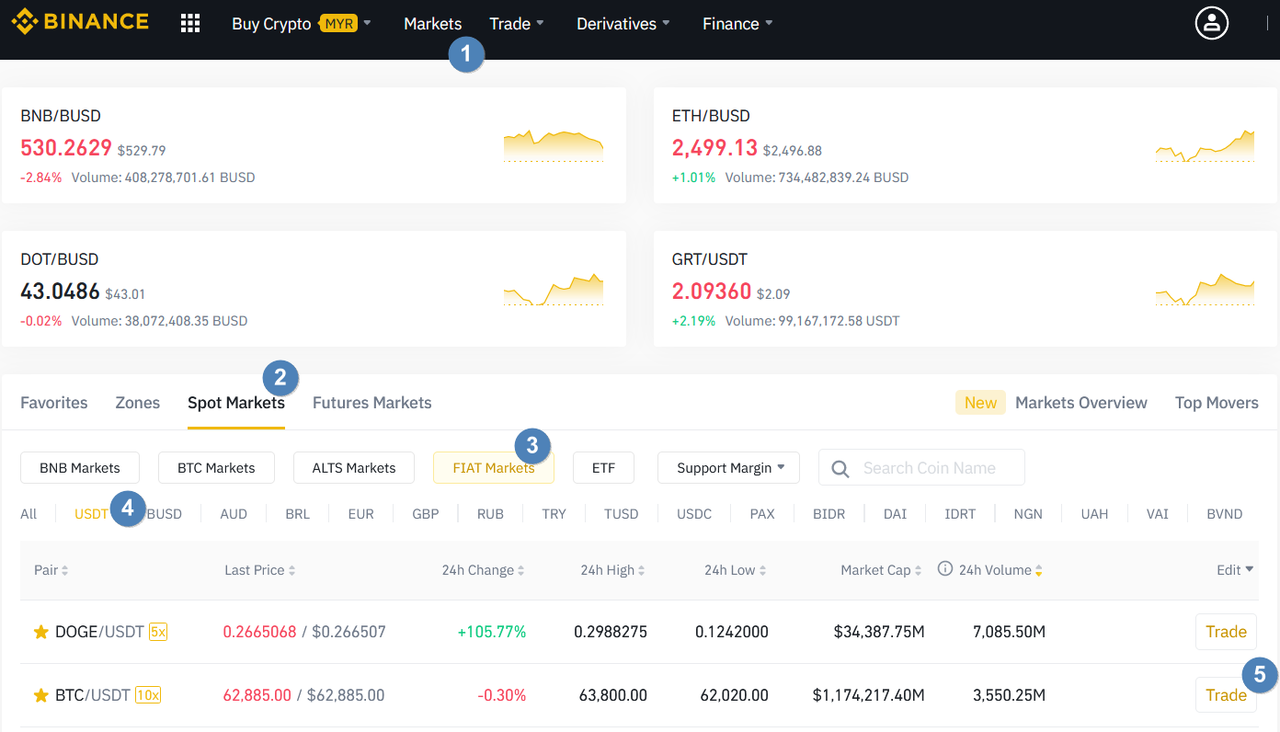Viewport: 1280px width, 732px height.
Task: Select the UAH quote currency filter
Action: [1095, 514]
